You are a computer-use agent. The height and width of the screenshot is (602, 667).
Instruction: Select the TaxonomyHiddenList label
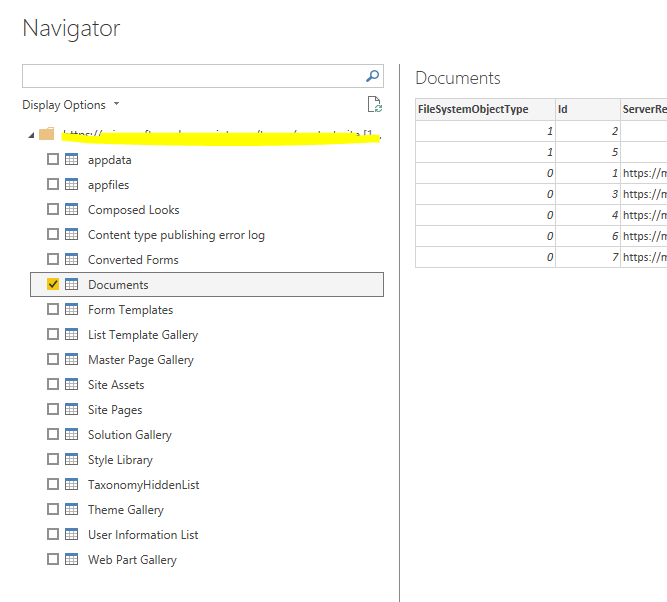(143, 485)
